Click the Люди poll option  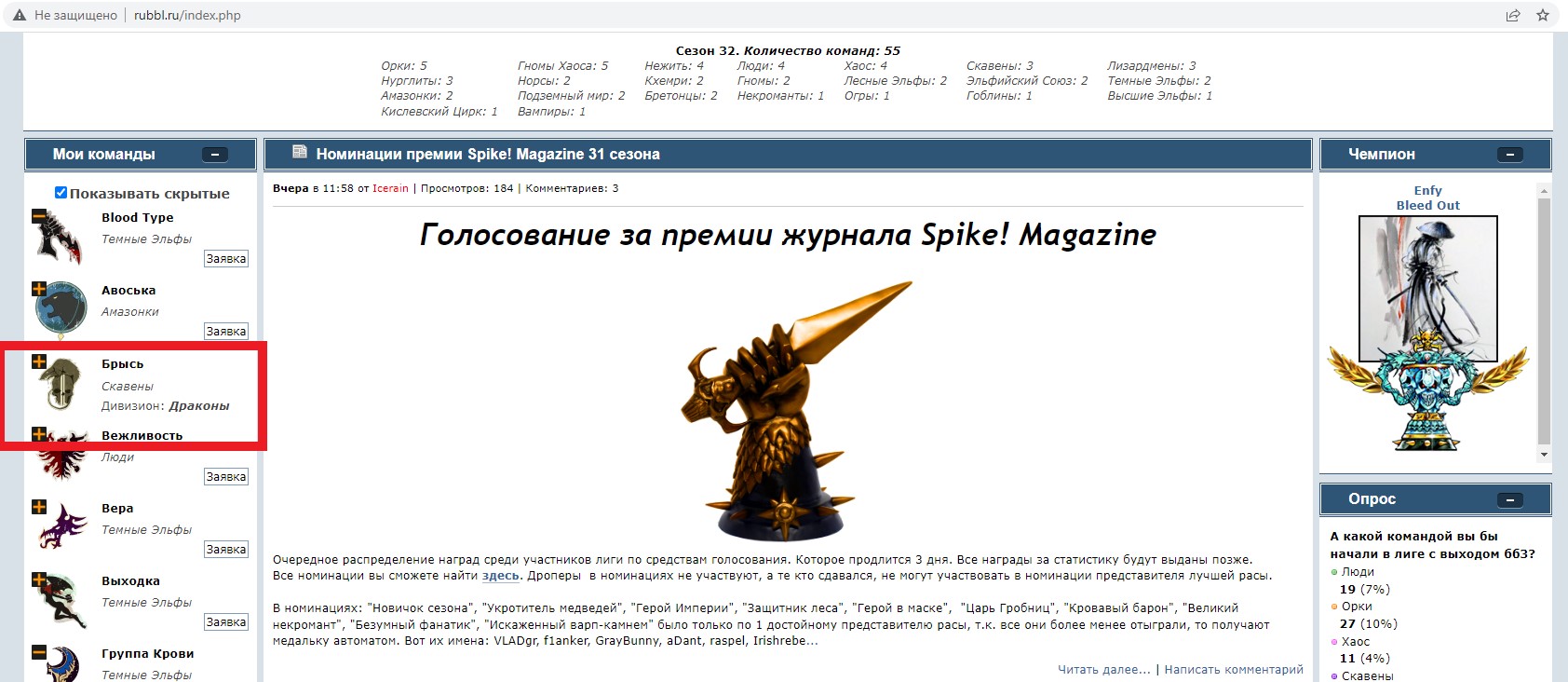(1358, 572)
